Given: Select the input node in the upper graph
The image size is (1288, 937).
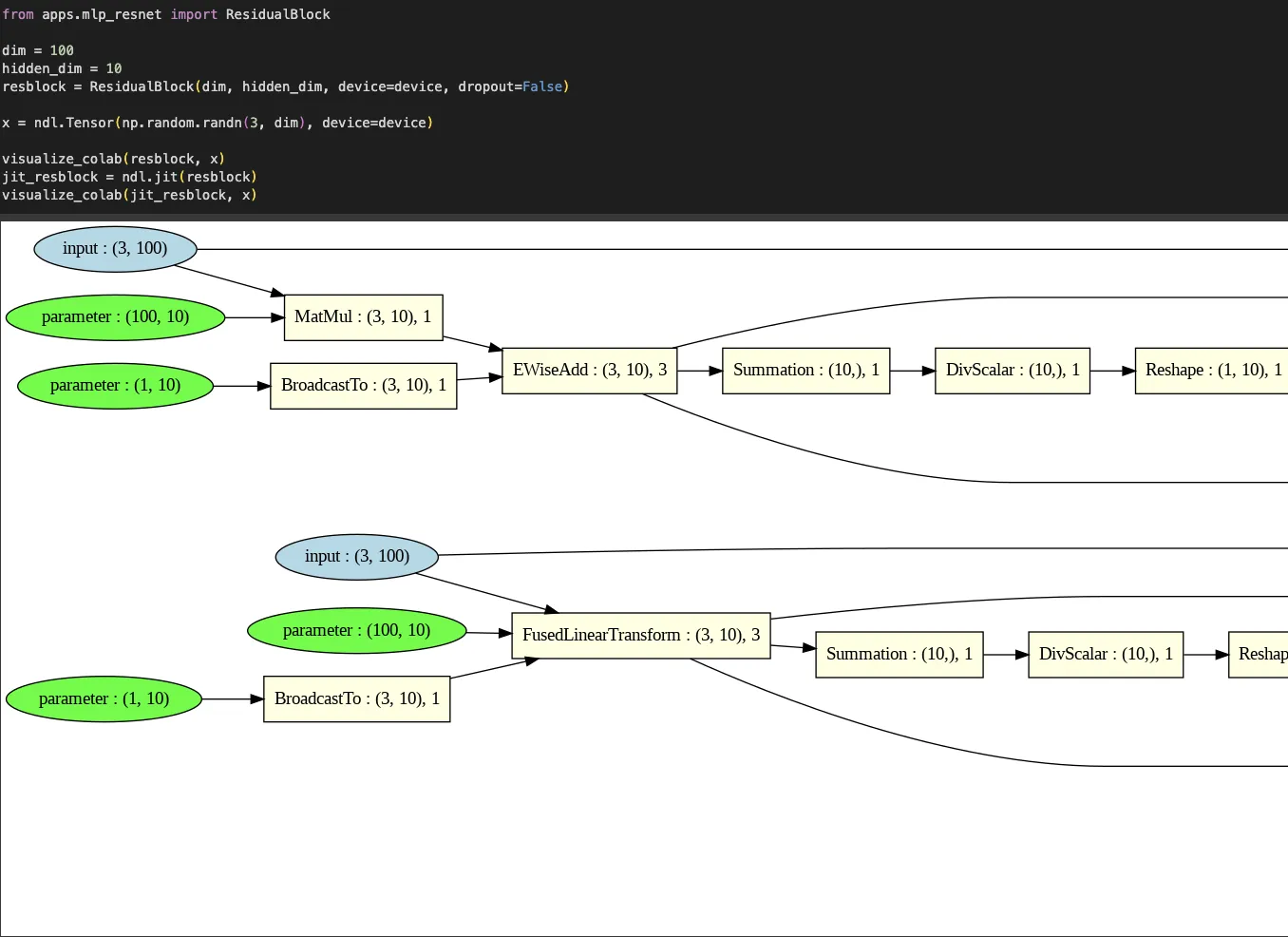Looking at the screenshot, I should (x=115, y=249).
